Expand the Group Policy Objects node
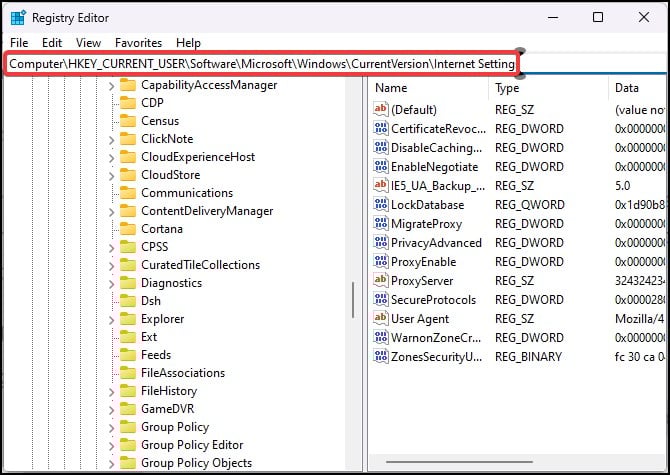 112,464
